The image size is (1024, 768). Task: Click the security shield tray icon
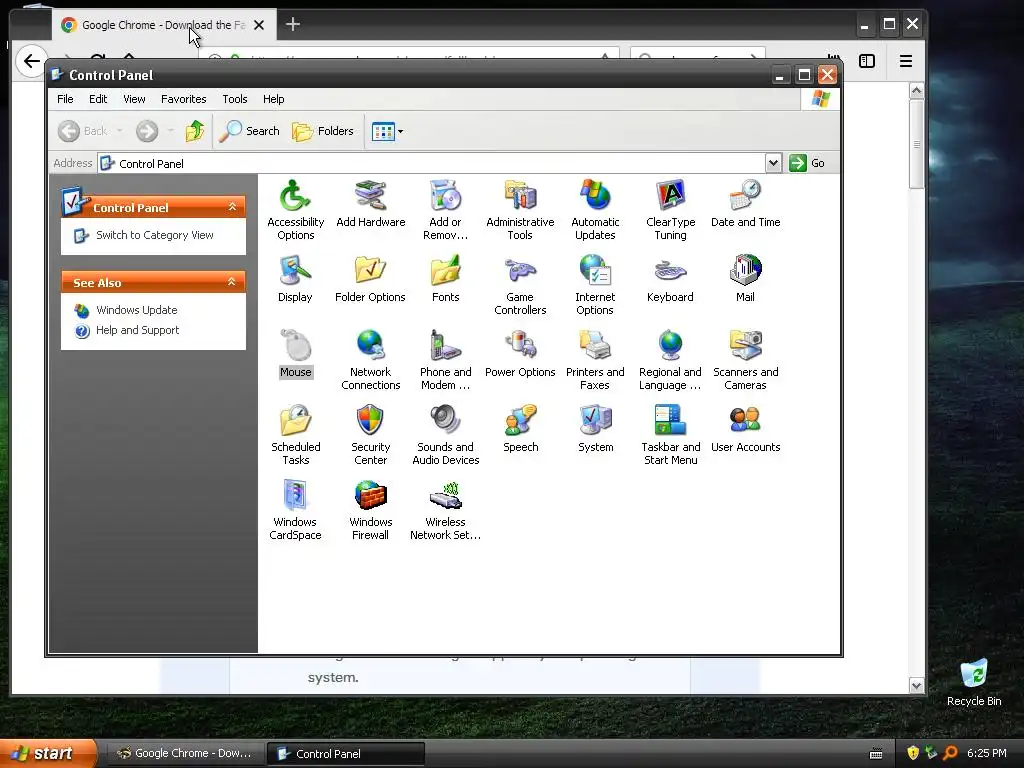(913, 753)
